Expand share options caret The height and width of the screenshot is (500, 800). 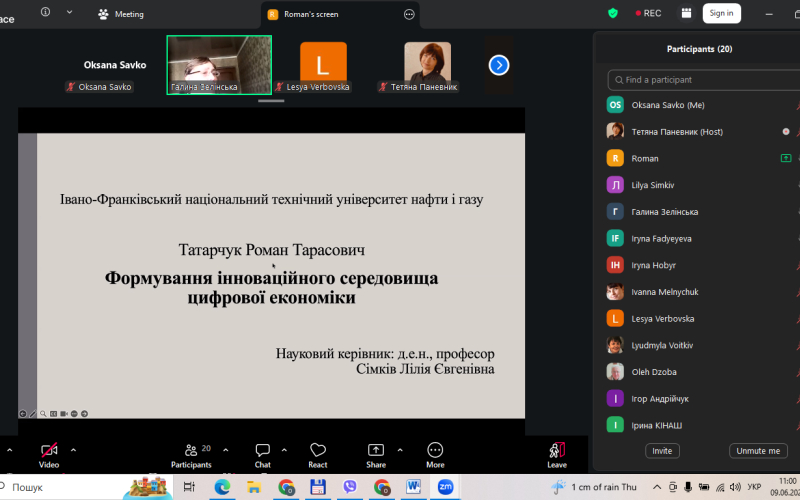pos(400,450)
